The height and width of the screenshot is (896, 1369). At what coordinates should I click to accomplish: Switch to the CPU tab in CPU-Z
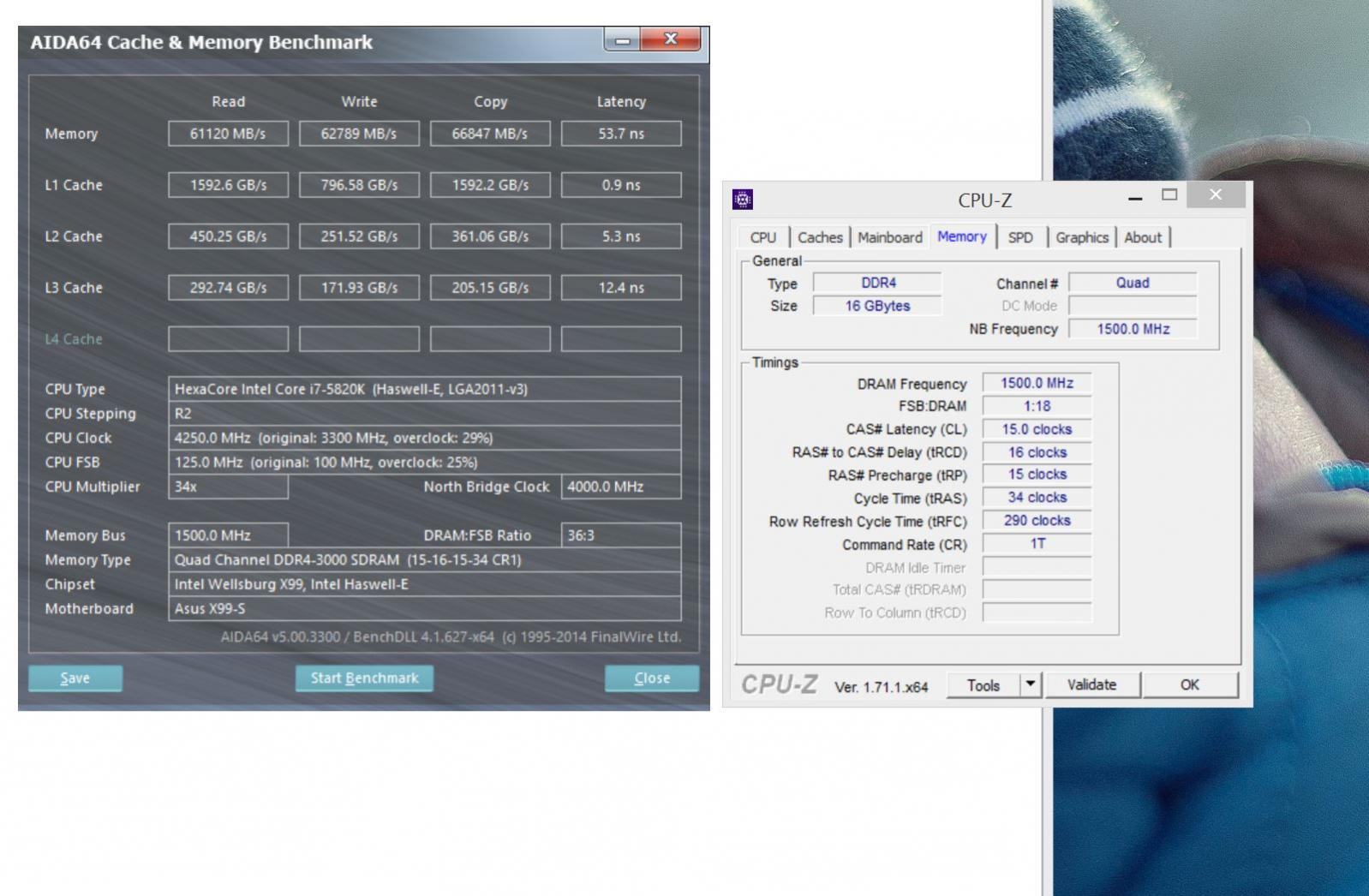(762, 237)
